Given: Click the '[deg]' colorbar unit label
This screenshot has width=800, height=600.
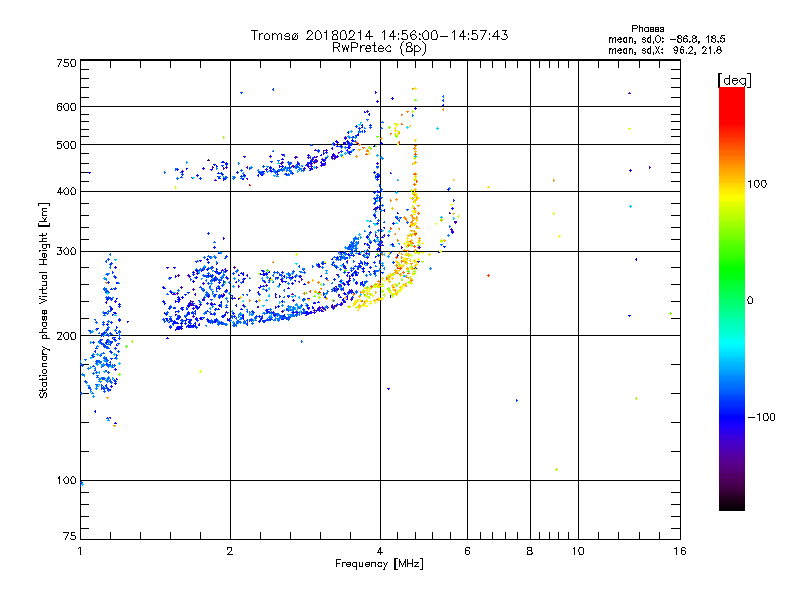Looking at the screenshot, I should click(734, 80).
